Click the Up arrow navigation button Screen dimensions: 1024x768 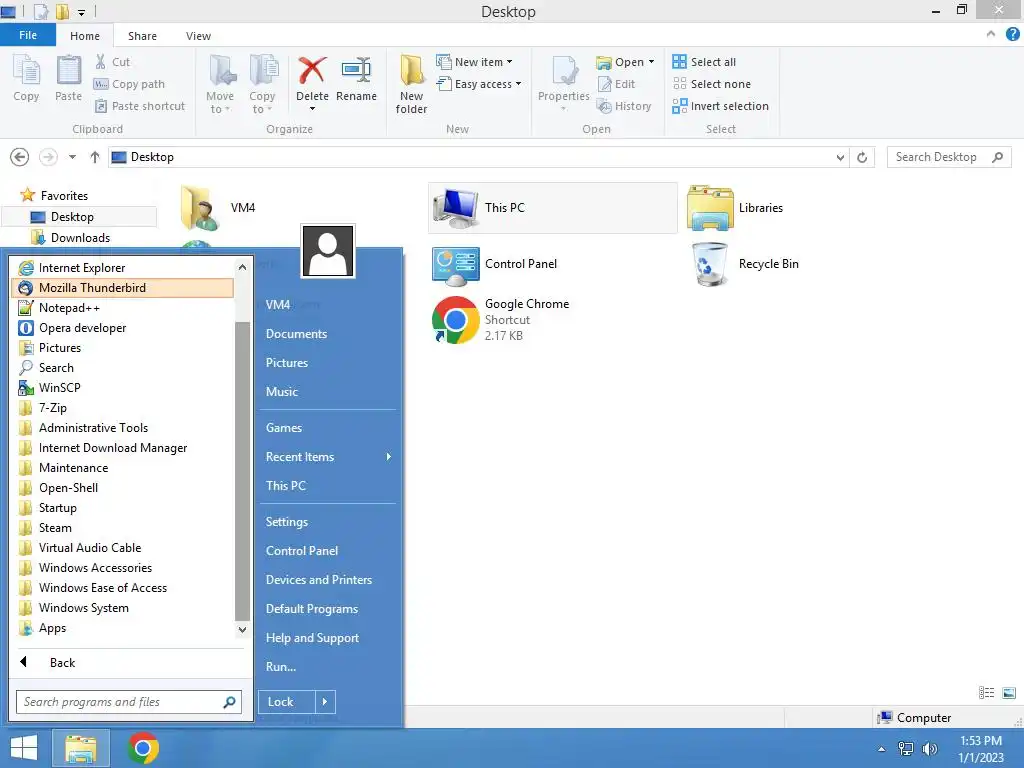[95, 157]
